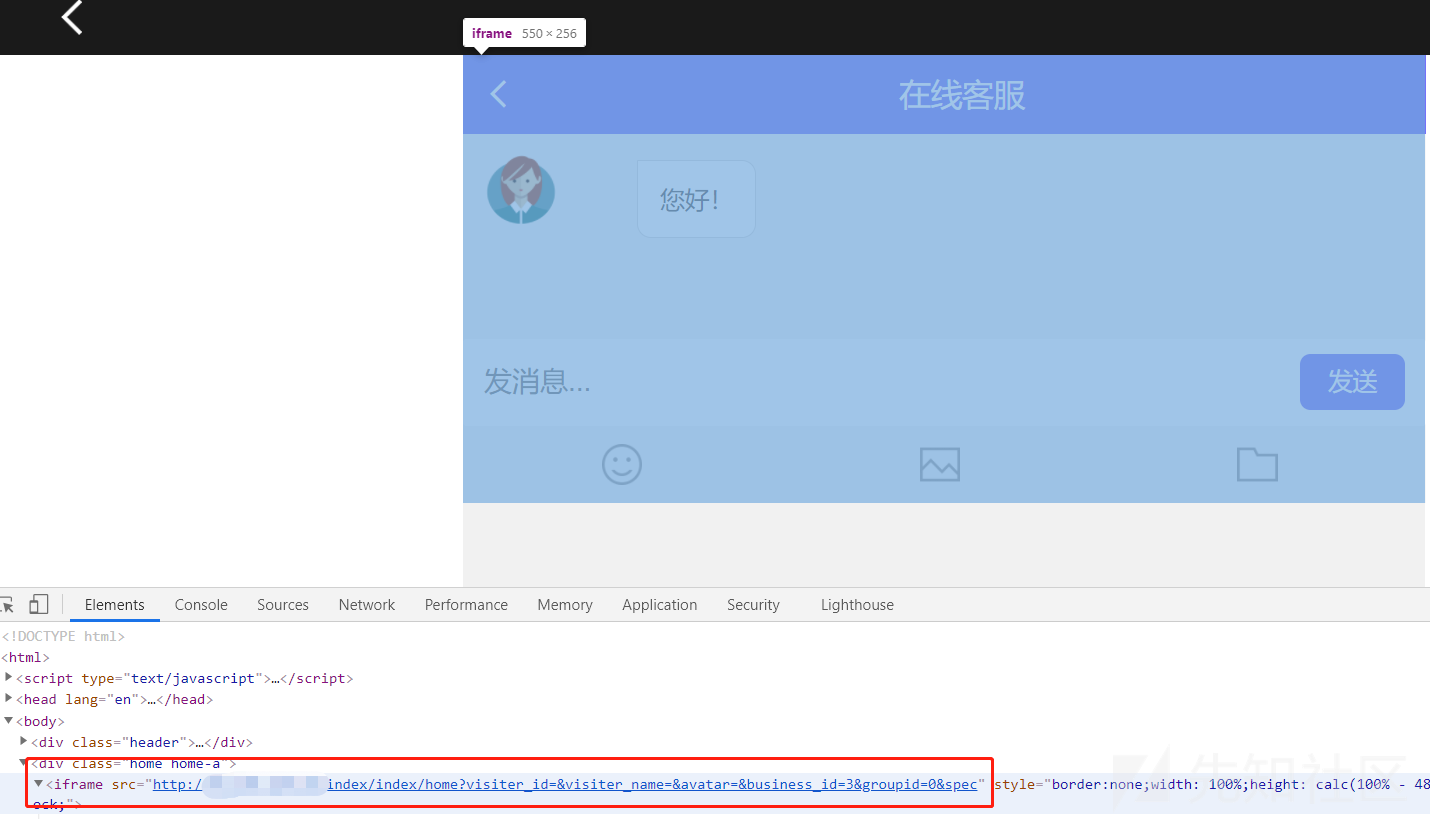Select the div class="header" element
The height and width of the screenshot is (819, 1430).
pyautogui.click(x=142, y=742)
